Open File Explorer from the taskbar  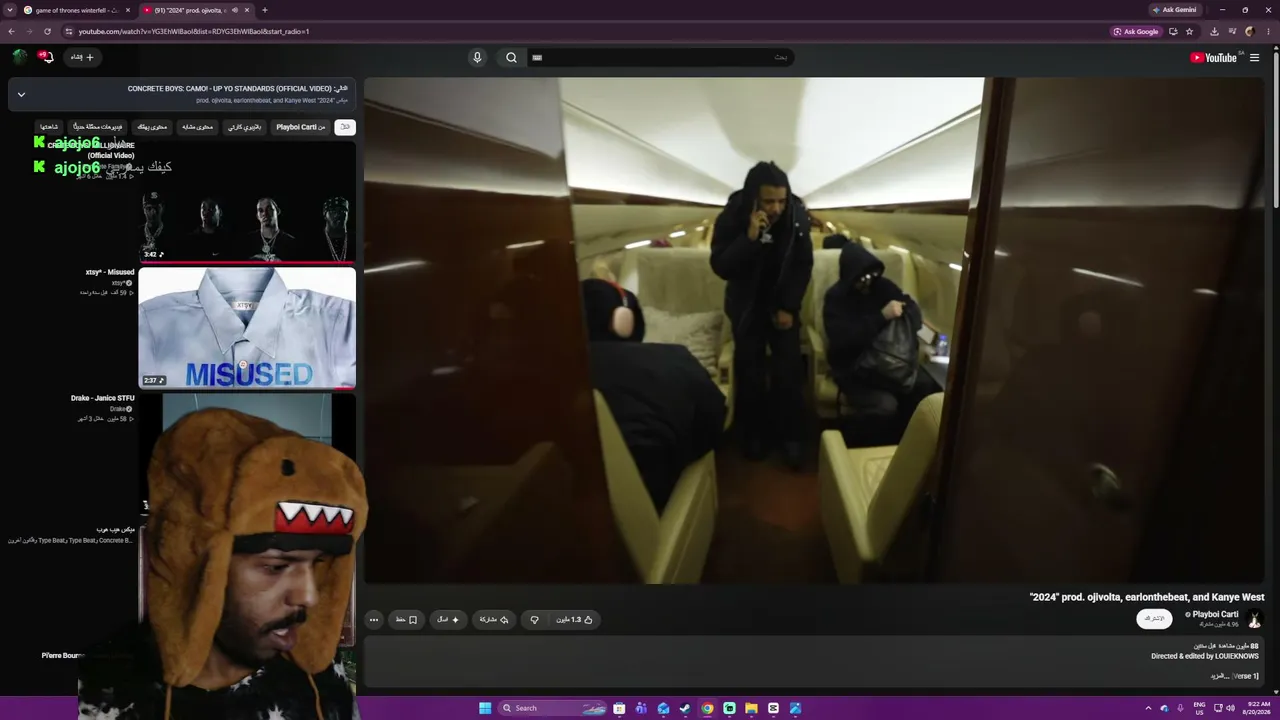[x=751, y=708]
